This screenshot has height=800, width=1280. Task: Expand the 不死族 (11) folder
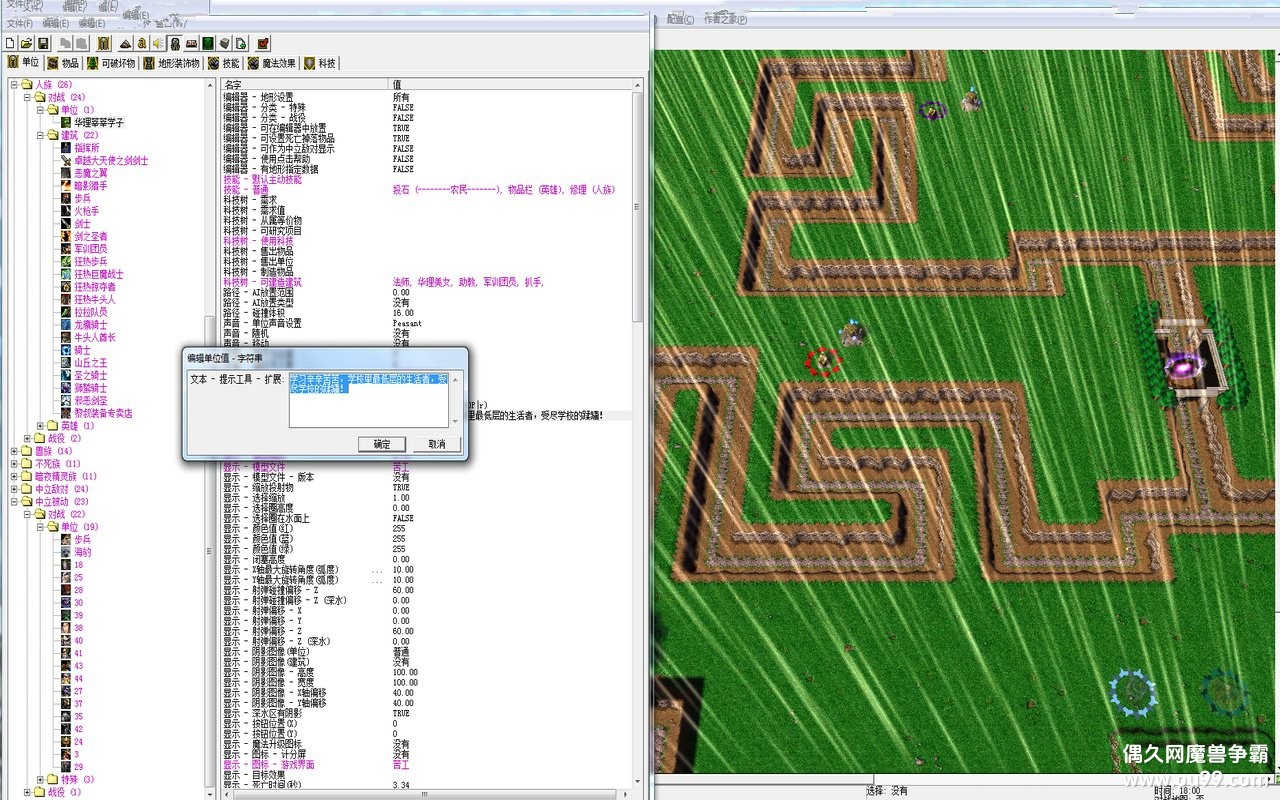point(15,464)
